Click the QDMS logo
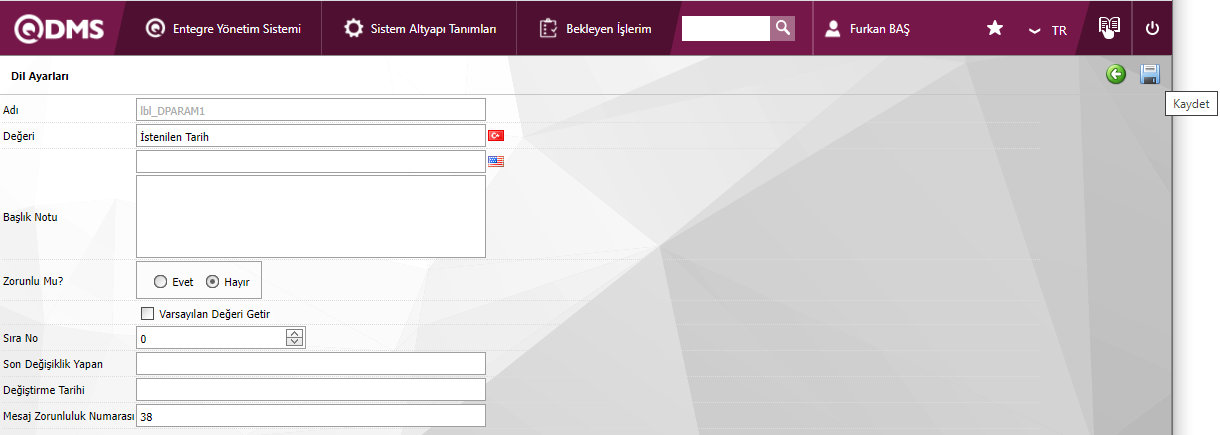The image size is (1220, 435). point(59,28)
